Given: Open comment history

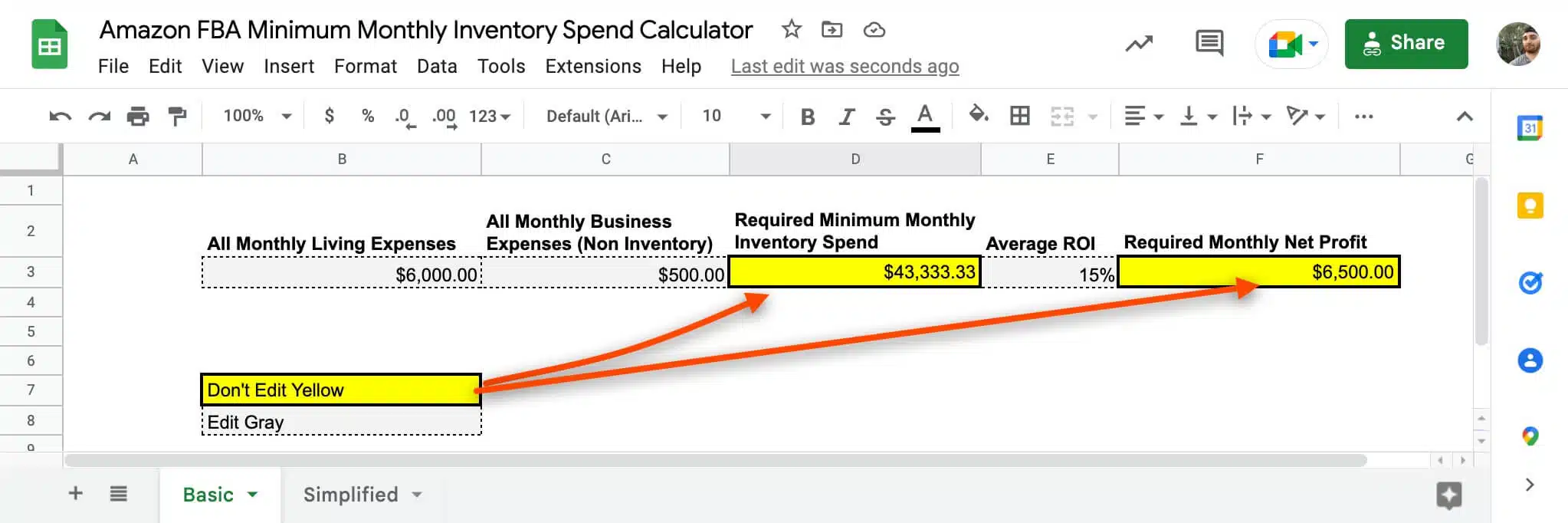Looking at the screenshot, I should click(x=1209, y=43).
